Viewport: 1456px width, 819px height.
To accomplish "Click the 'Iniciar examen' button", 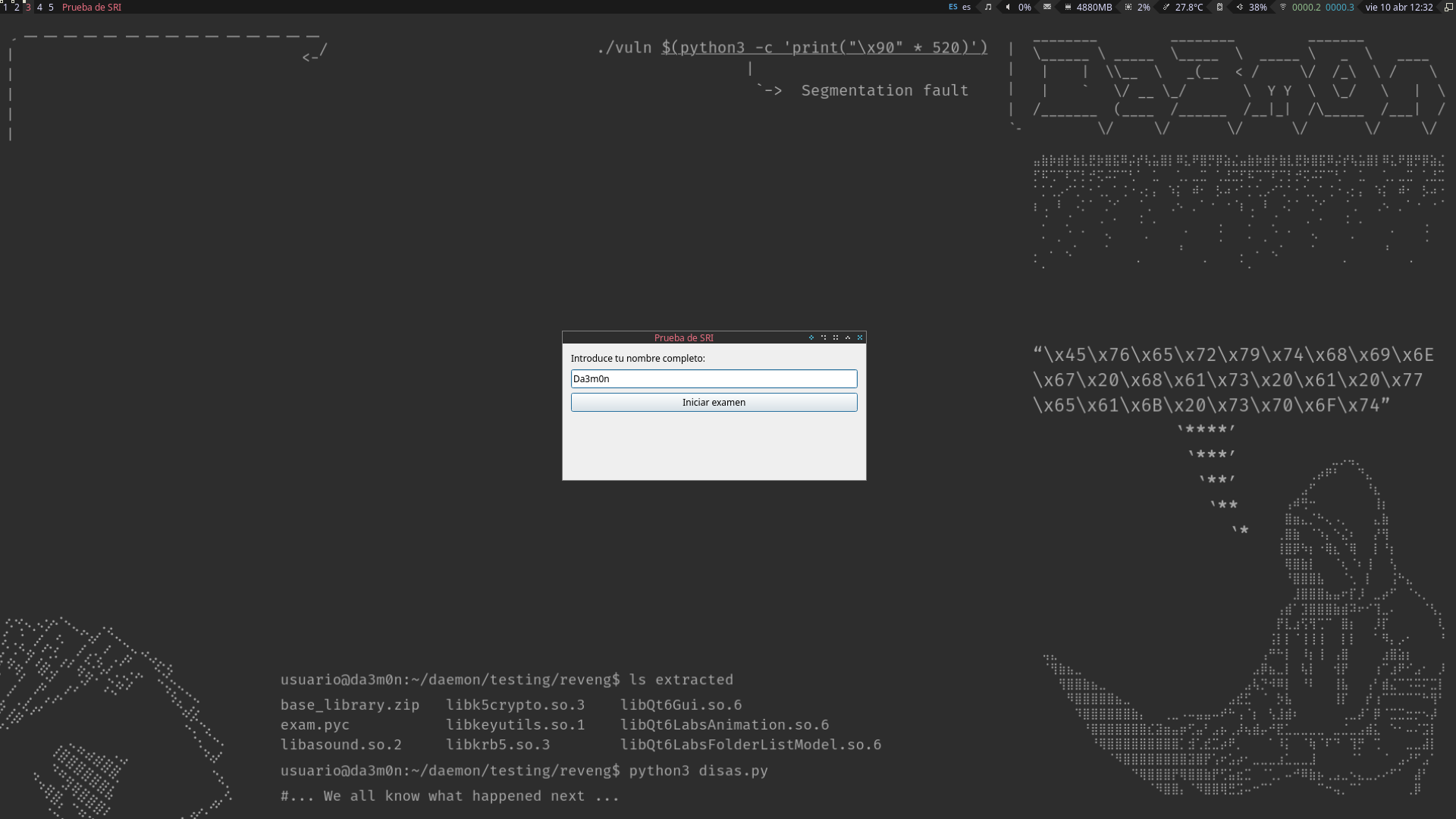I will point(714,402).
